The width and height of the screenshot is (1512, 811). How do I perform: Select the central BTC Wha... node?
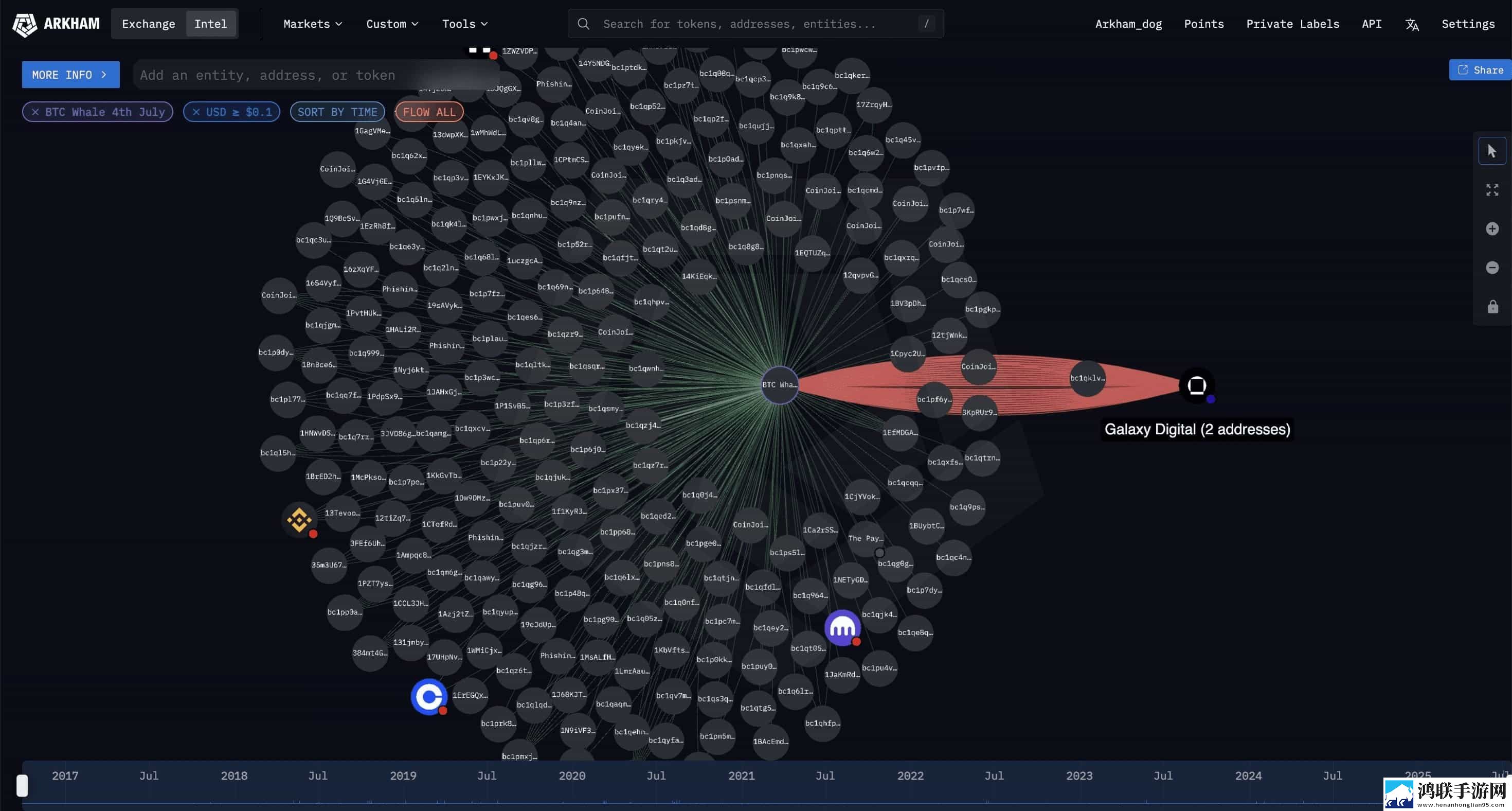pos(779,384)
